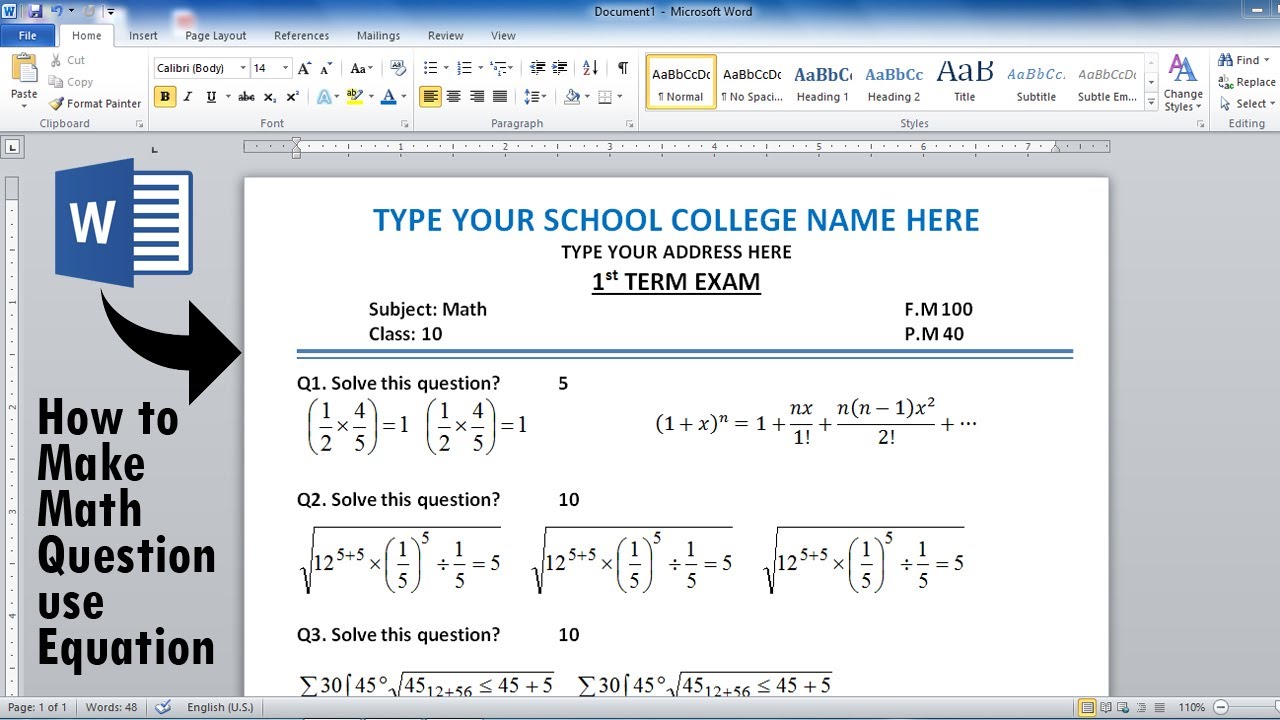Toggle Center alignment
The height and width of the screenshot is (720, 1280).
pyautogui.click(x=454, y=97)
